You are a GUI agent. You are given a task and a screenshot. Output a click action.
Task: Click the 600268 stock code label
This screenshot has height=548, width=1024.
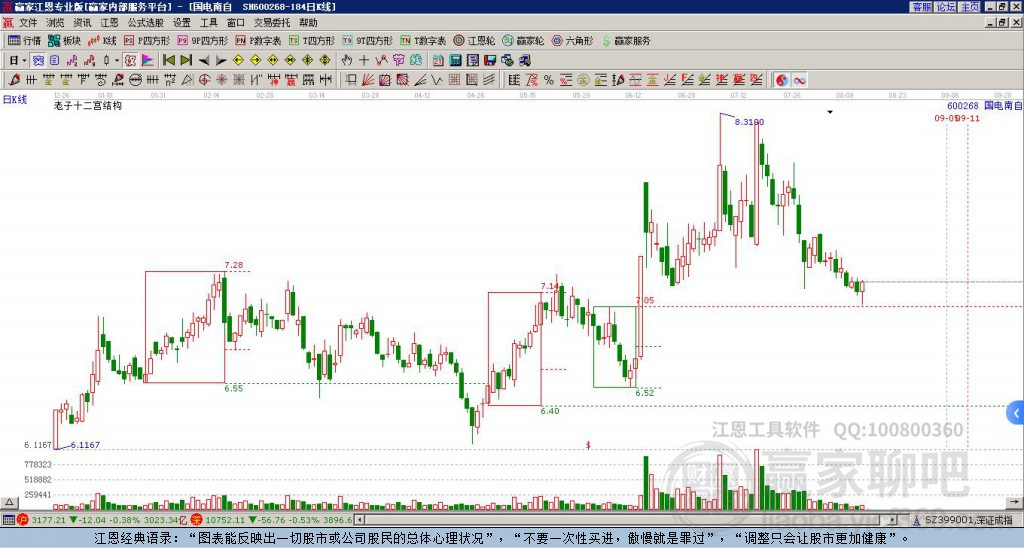[963, 105]
